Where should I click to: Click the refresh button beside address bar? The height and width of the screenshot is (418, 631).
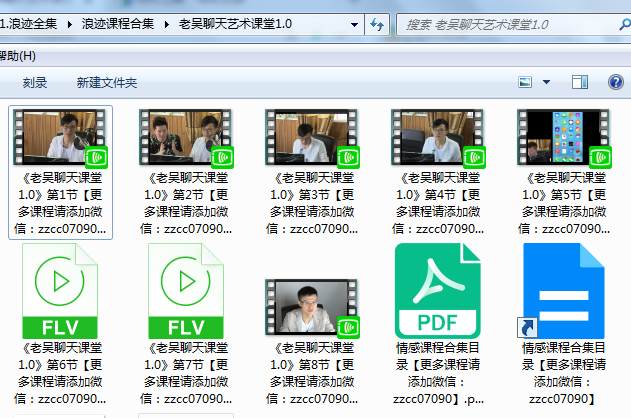tap(377, 25)
